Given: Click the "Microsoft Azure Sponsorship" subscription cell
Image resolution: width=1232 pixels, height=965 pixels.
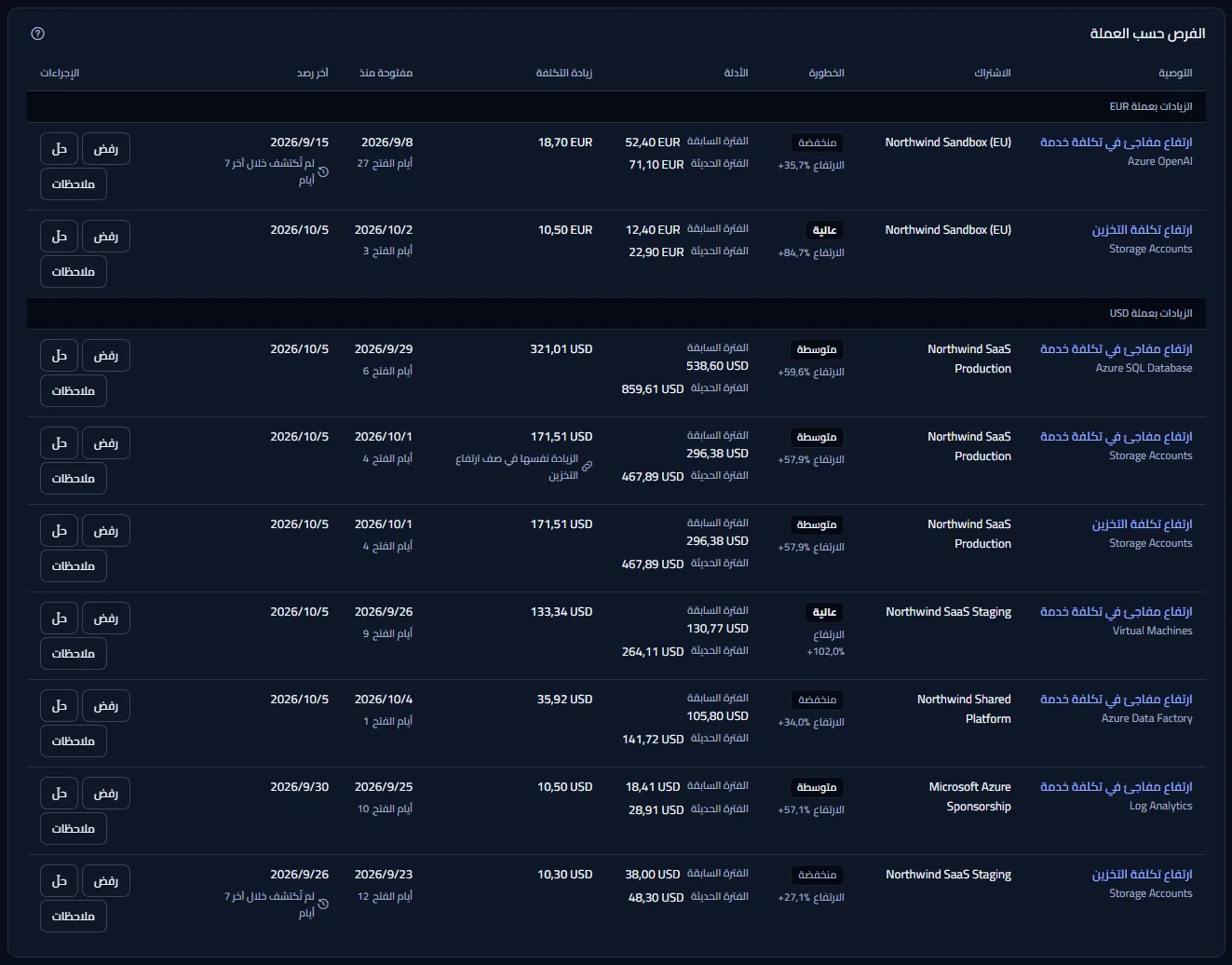Looking at the screenshot, I should (x=969, y=796).
